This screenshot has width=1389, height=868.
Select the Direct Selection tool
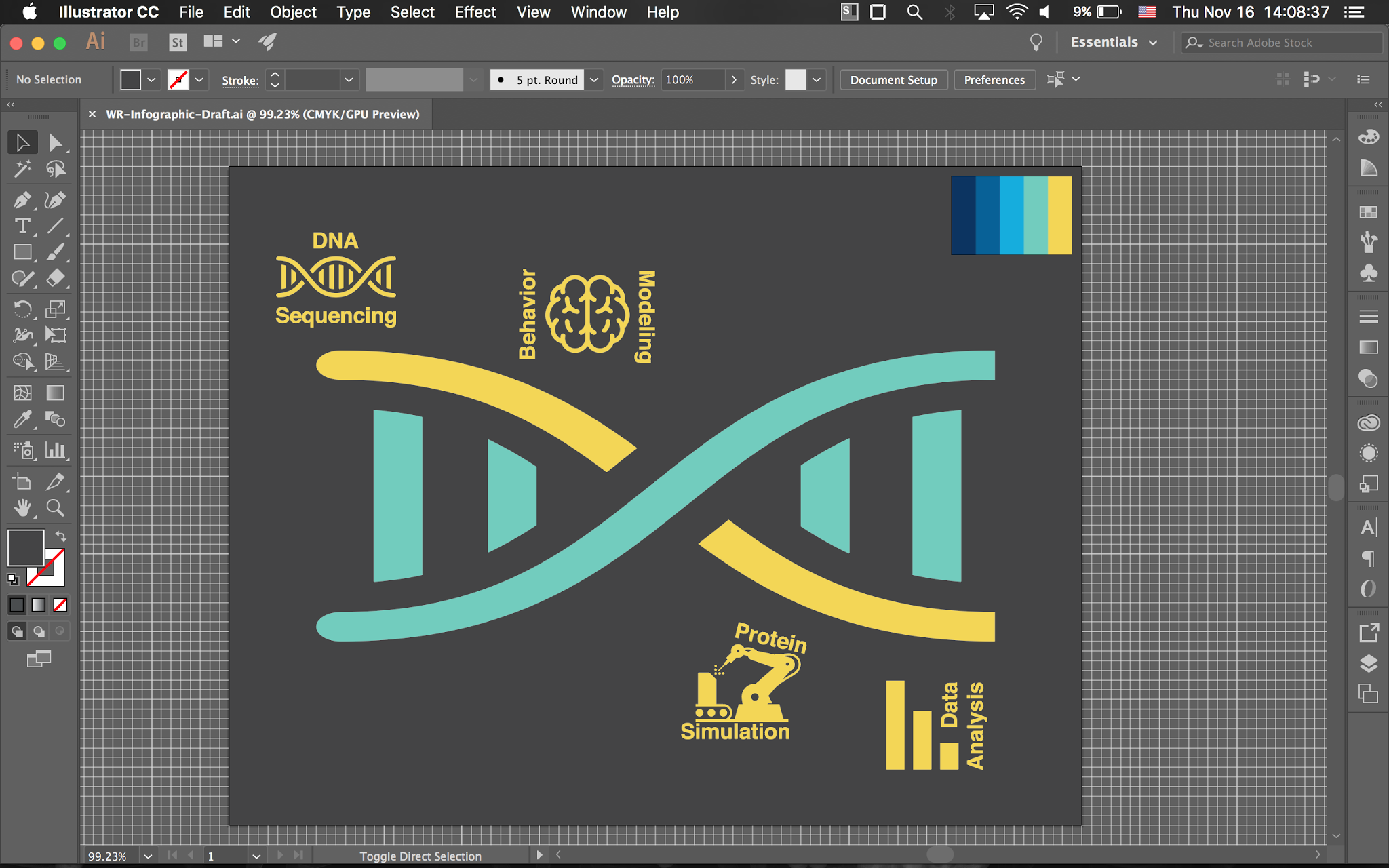click(56, 143)
